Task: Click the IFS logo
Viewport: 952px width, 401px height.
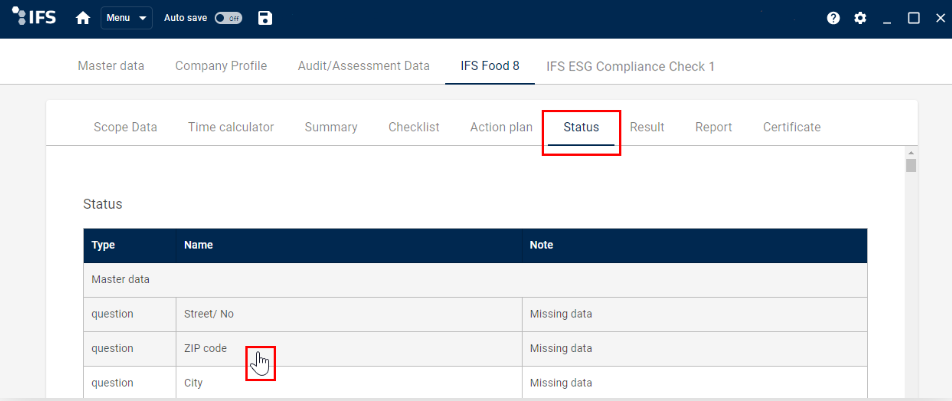Action: [x=34, y=16]
